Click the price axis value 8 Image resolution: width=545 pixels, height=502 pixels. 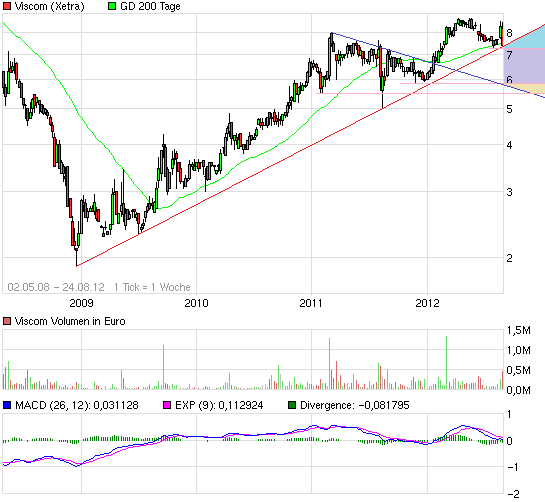(509, 33)
